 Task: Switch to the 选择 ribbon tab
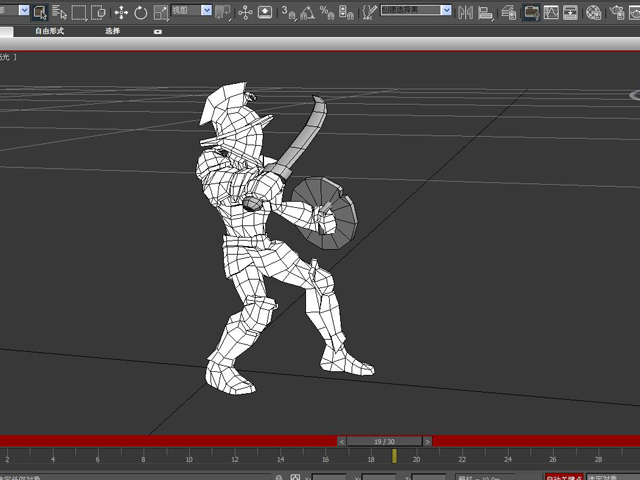[112, 31]
